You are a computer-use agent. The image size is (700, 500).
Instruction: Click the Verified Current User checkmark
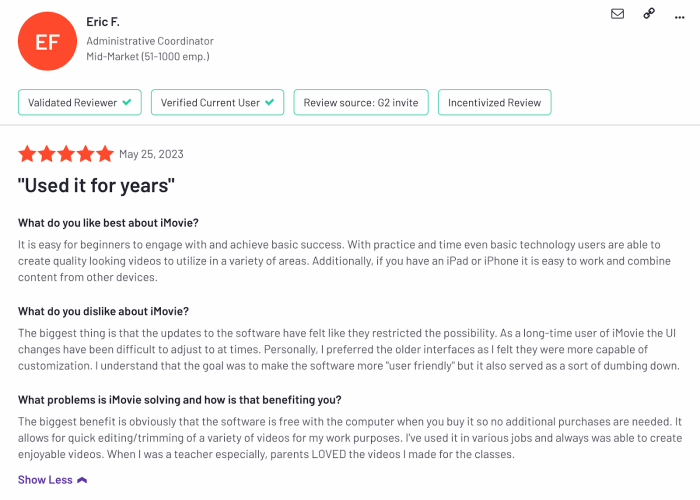pyautogui.click(x=268, y=102)
